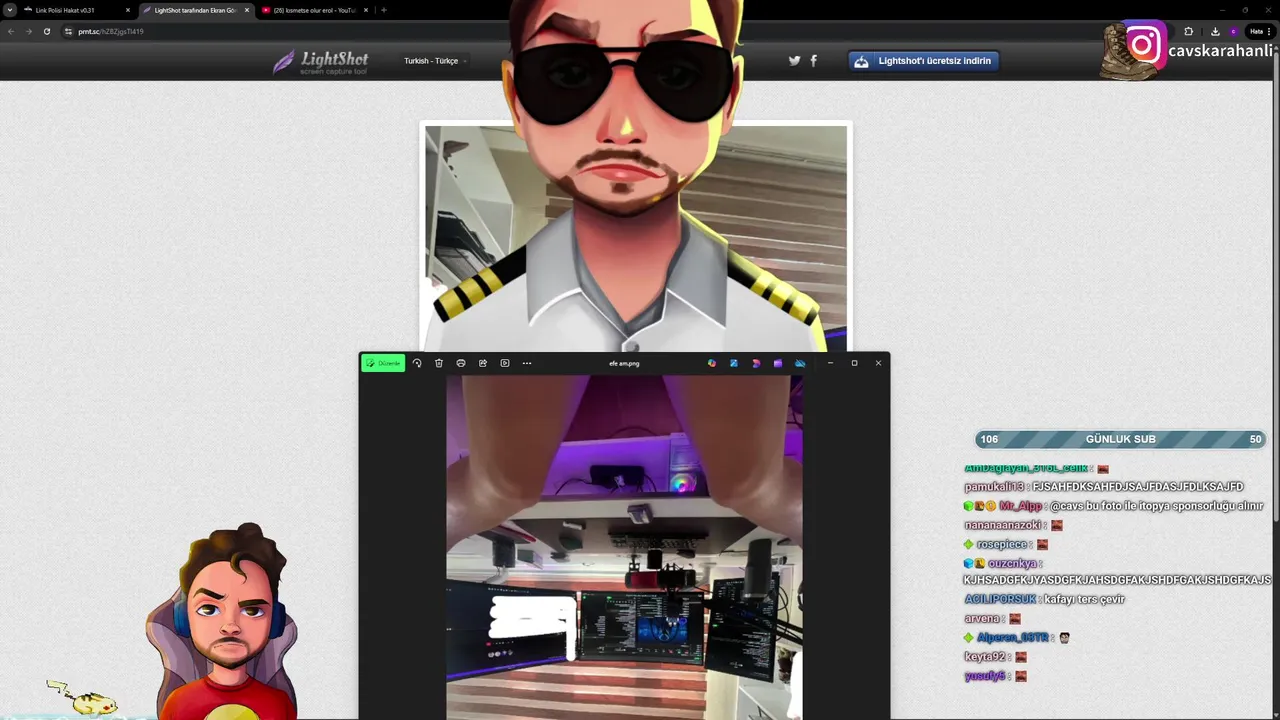Viewport: 1280px width, 720px height.
Task: Click the Instagram logo overlay
Action: pos(1145,45)
